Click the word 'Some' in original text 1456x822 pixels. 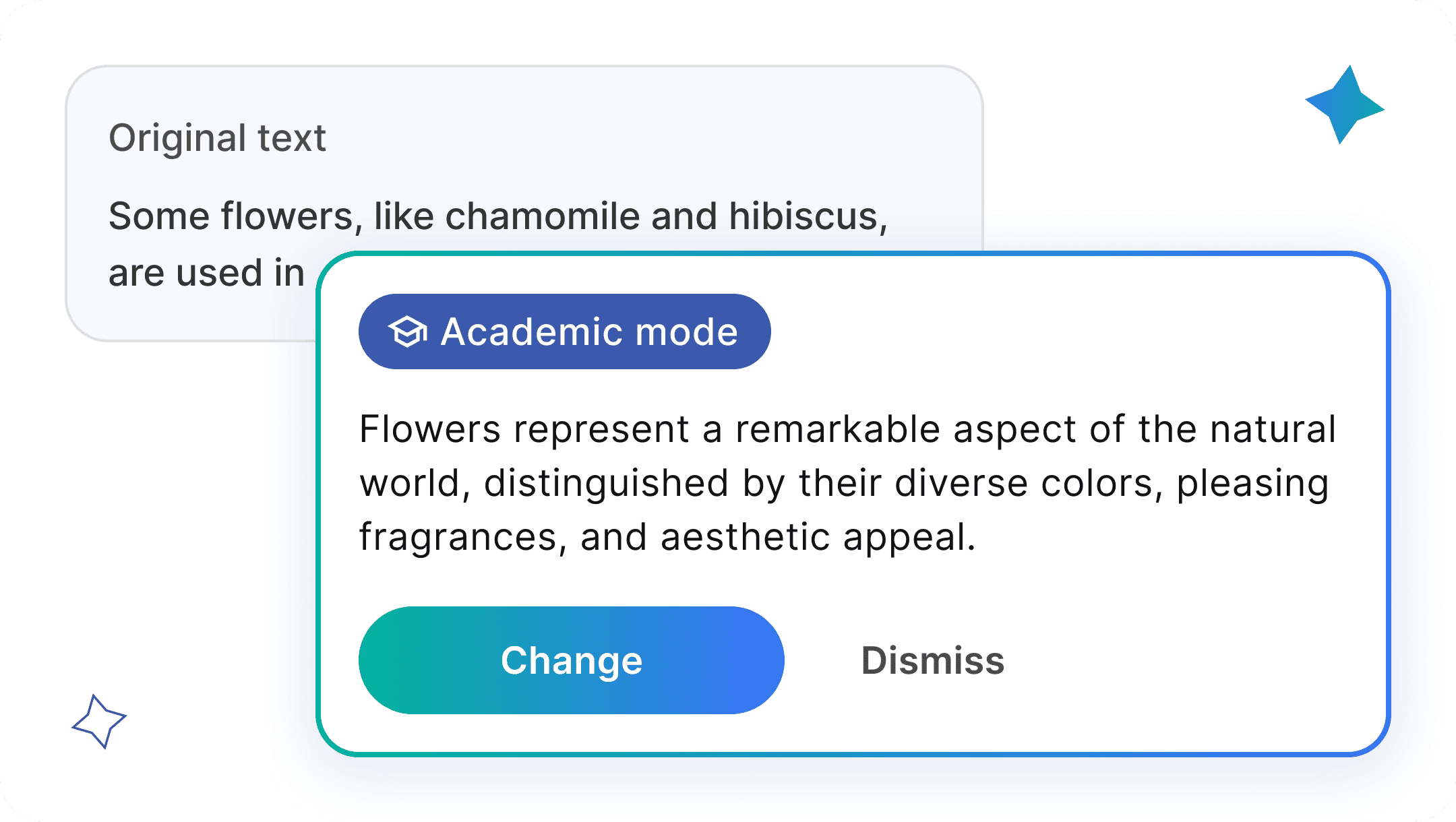click(x=159, y=216)
